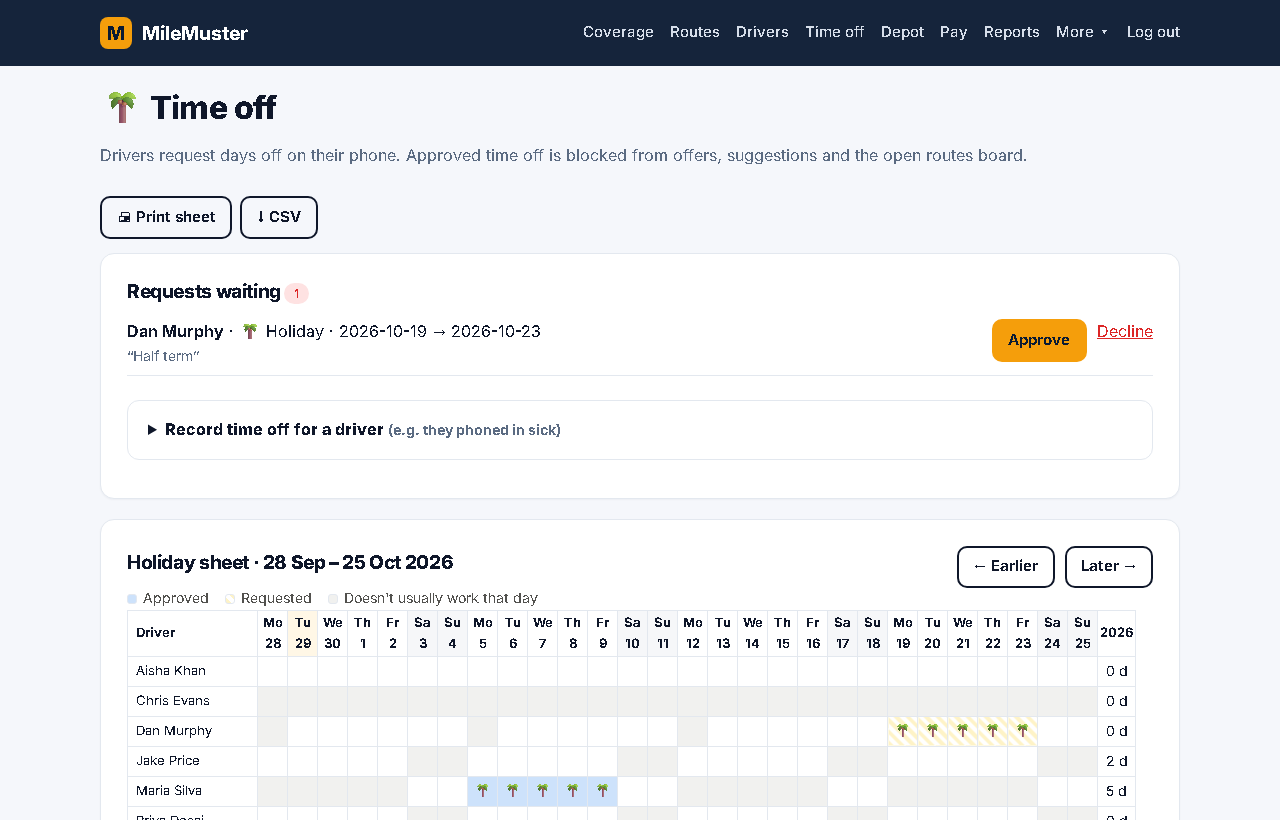Open the Coverage menu item
Viewport: 1280px width, 820px height.
tap(618, 32)
